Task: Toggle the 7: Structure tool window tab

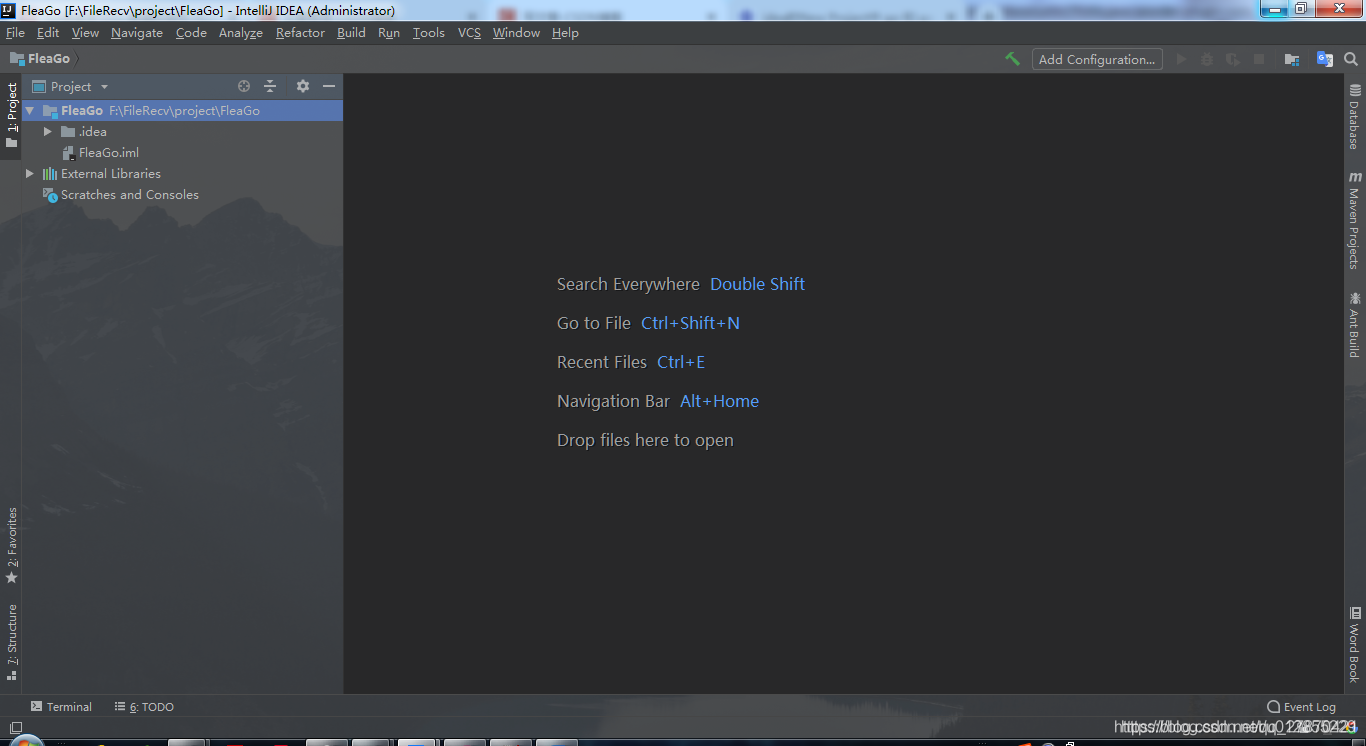Action: pyautogui.click(x=11, y=642)
